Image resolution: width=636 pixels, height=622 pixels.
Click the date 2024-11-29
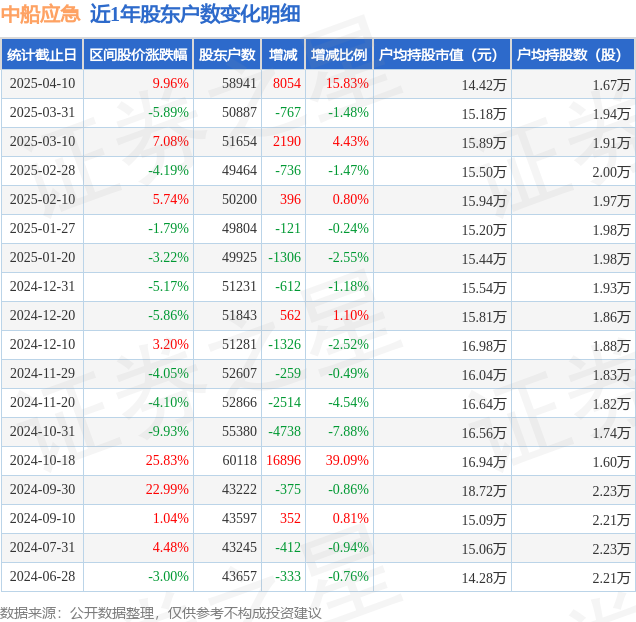[43, 373]
